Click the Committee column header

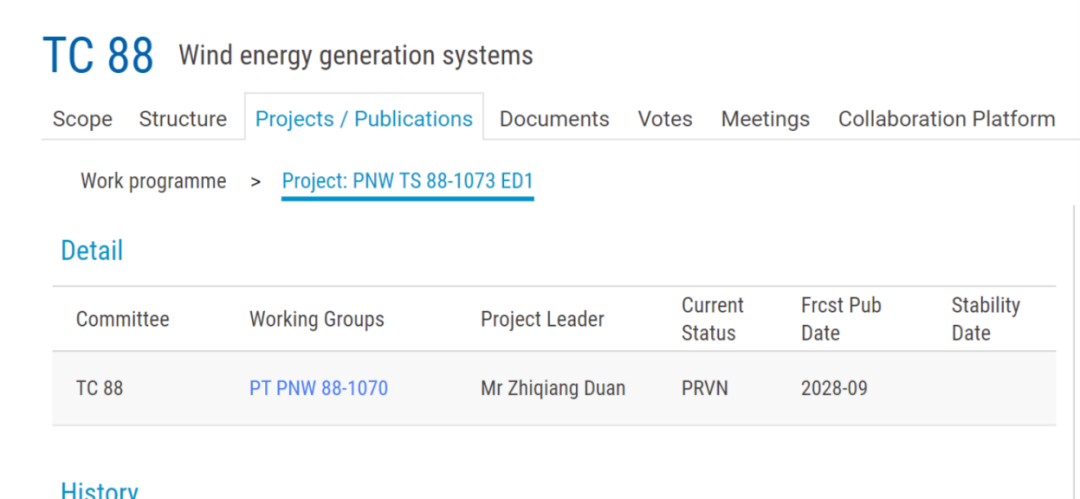point(122,319)
